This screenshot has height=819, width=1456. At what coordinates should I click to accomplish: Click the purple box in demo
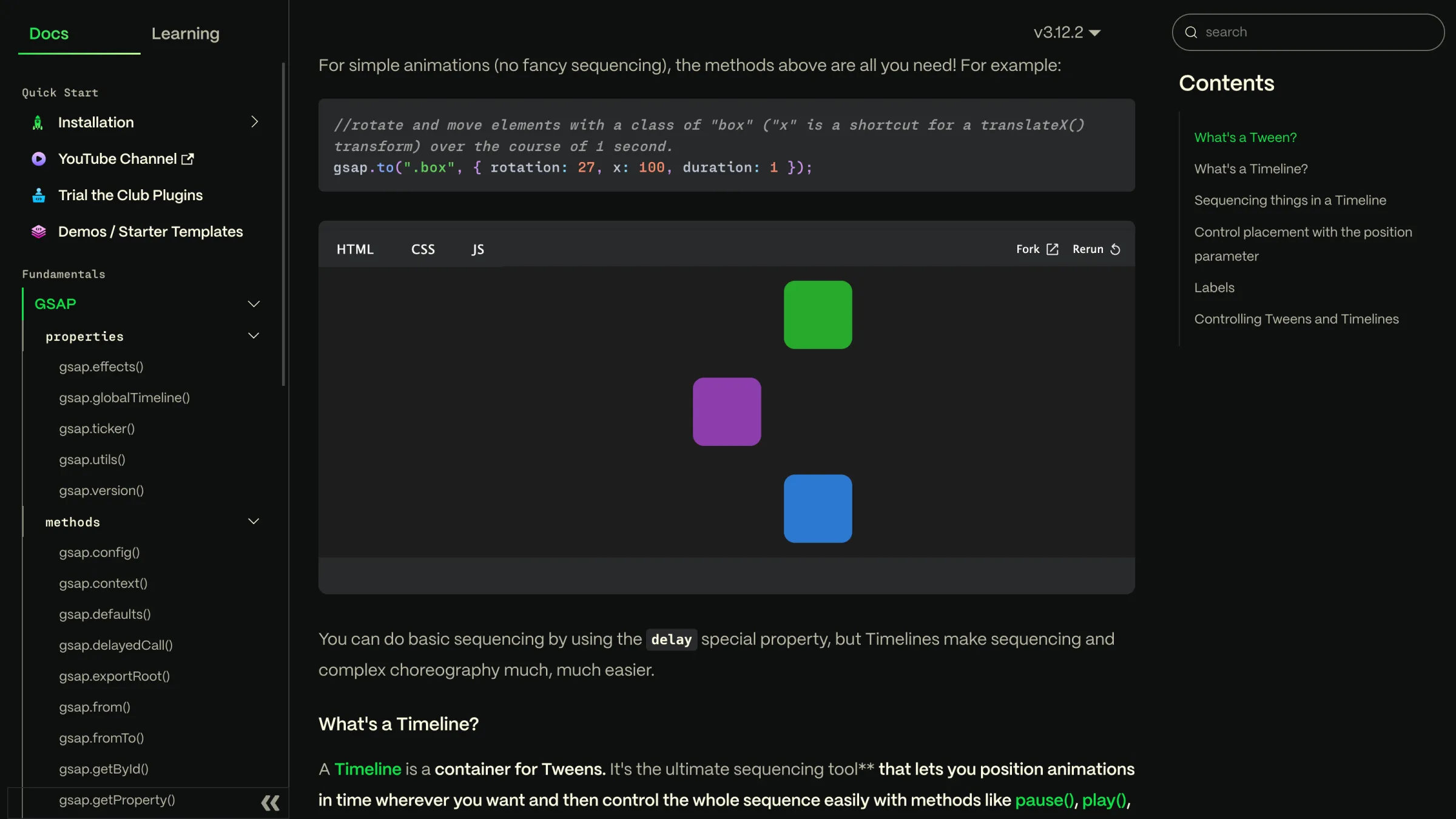click(726, 411)
